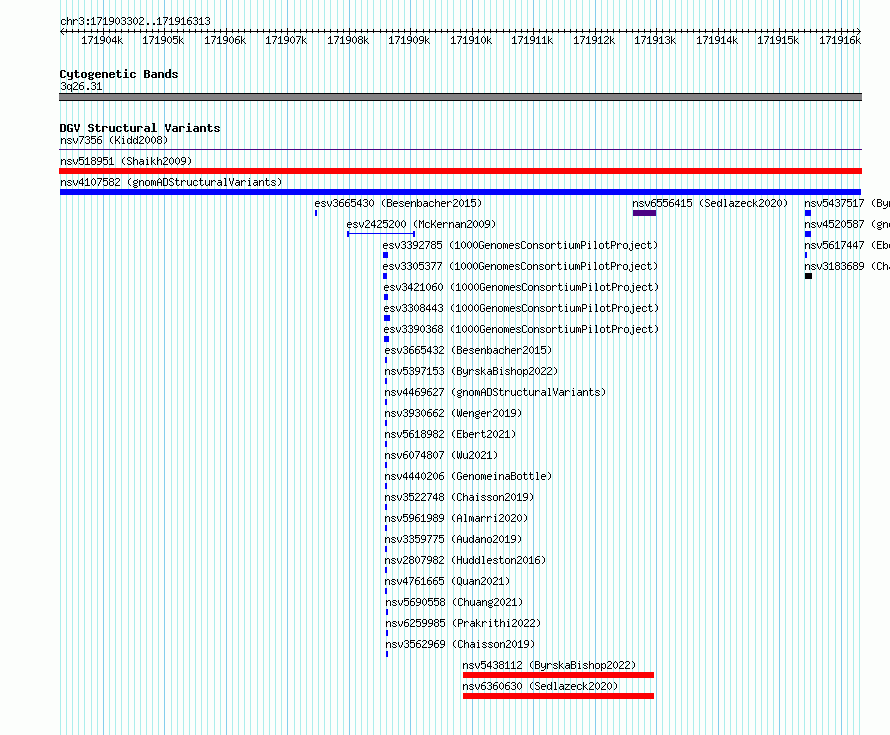Open variant nsv4107582 (gnomADStructuralVariants)

(171, 182)
